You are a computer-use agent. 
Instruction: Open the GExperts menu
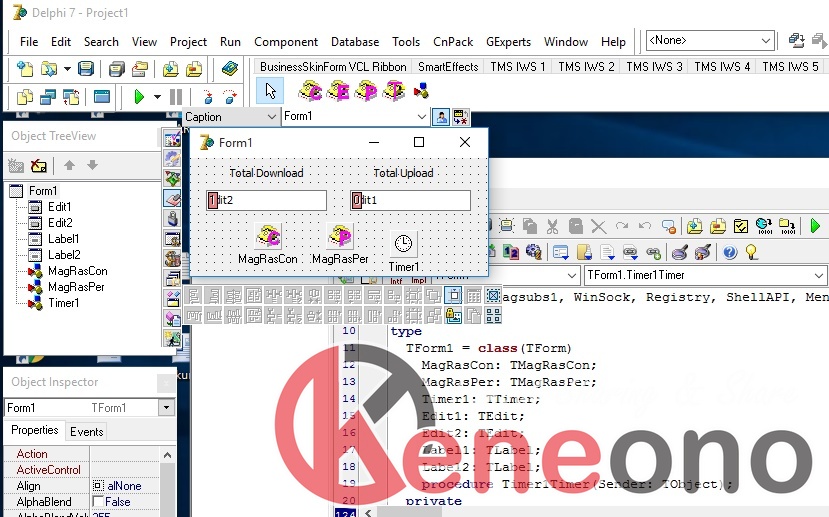point(508,42)
